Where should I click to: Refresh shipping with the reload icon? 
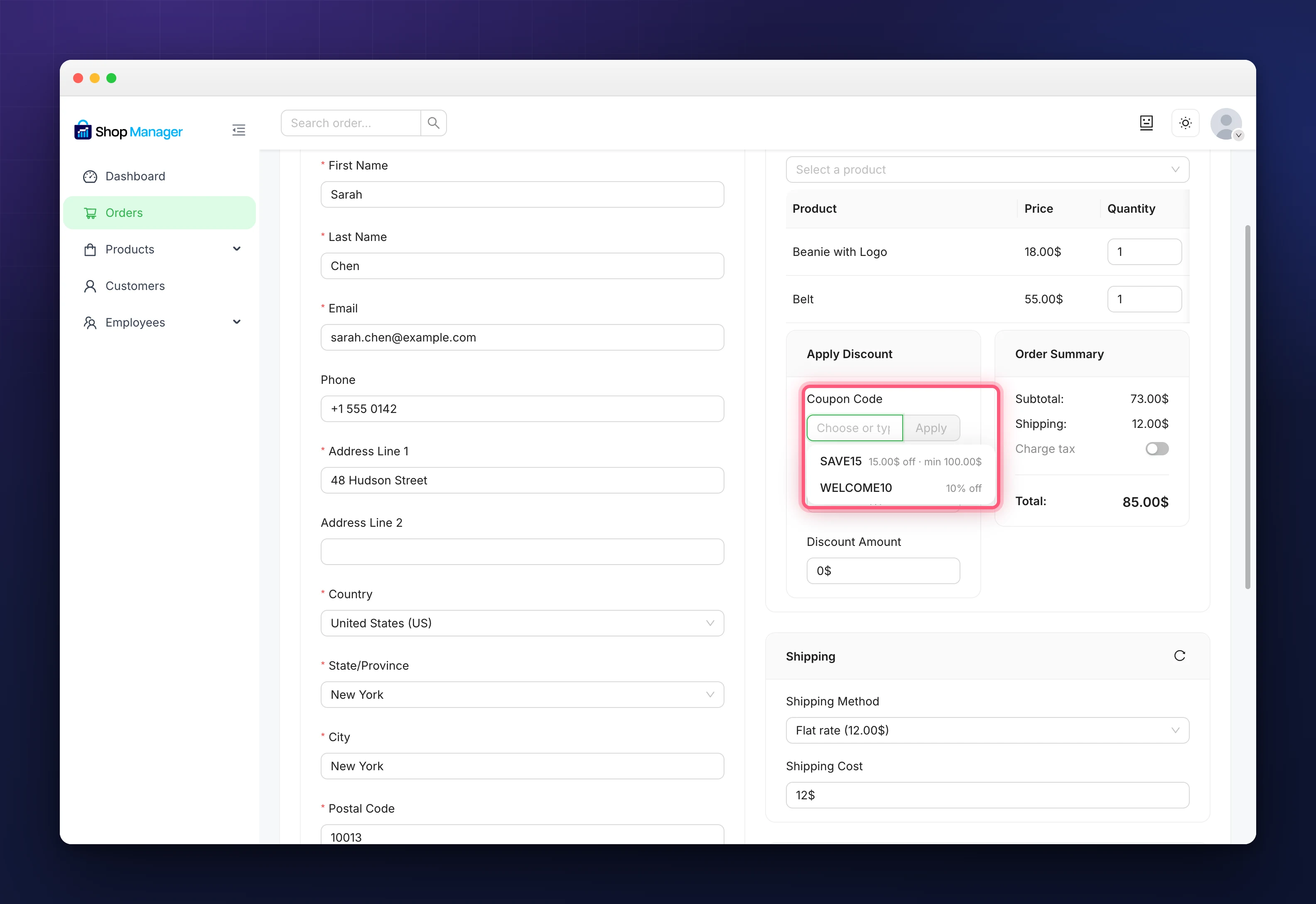(1179, 656)
